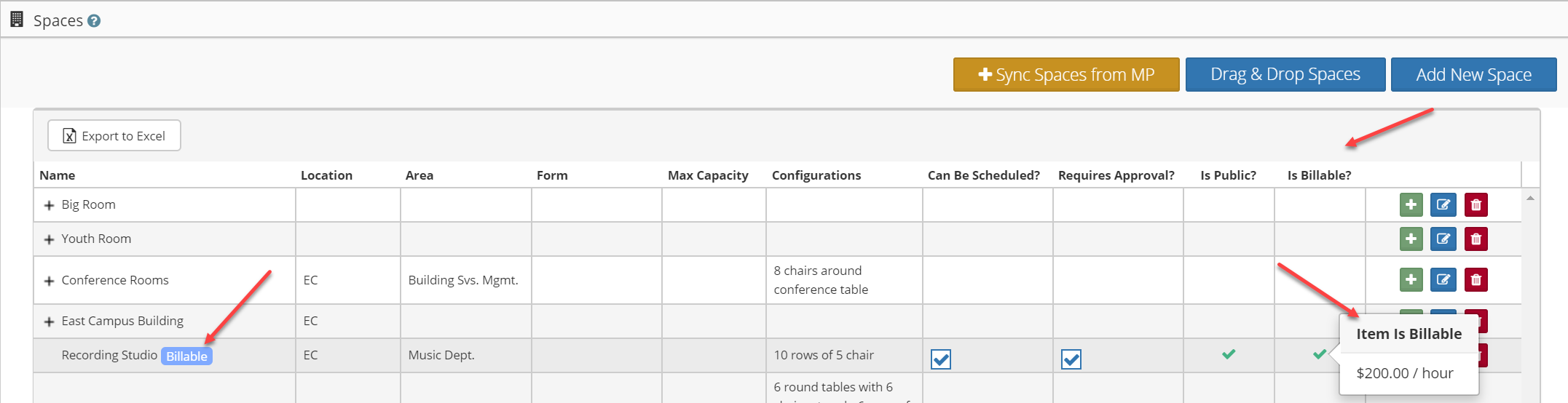Image resolution: width=1568 pixels, height=403 pixels.
Task: Click the blue edit icon for Big Room
Action: (1443, 205)
